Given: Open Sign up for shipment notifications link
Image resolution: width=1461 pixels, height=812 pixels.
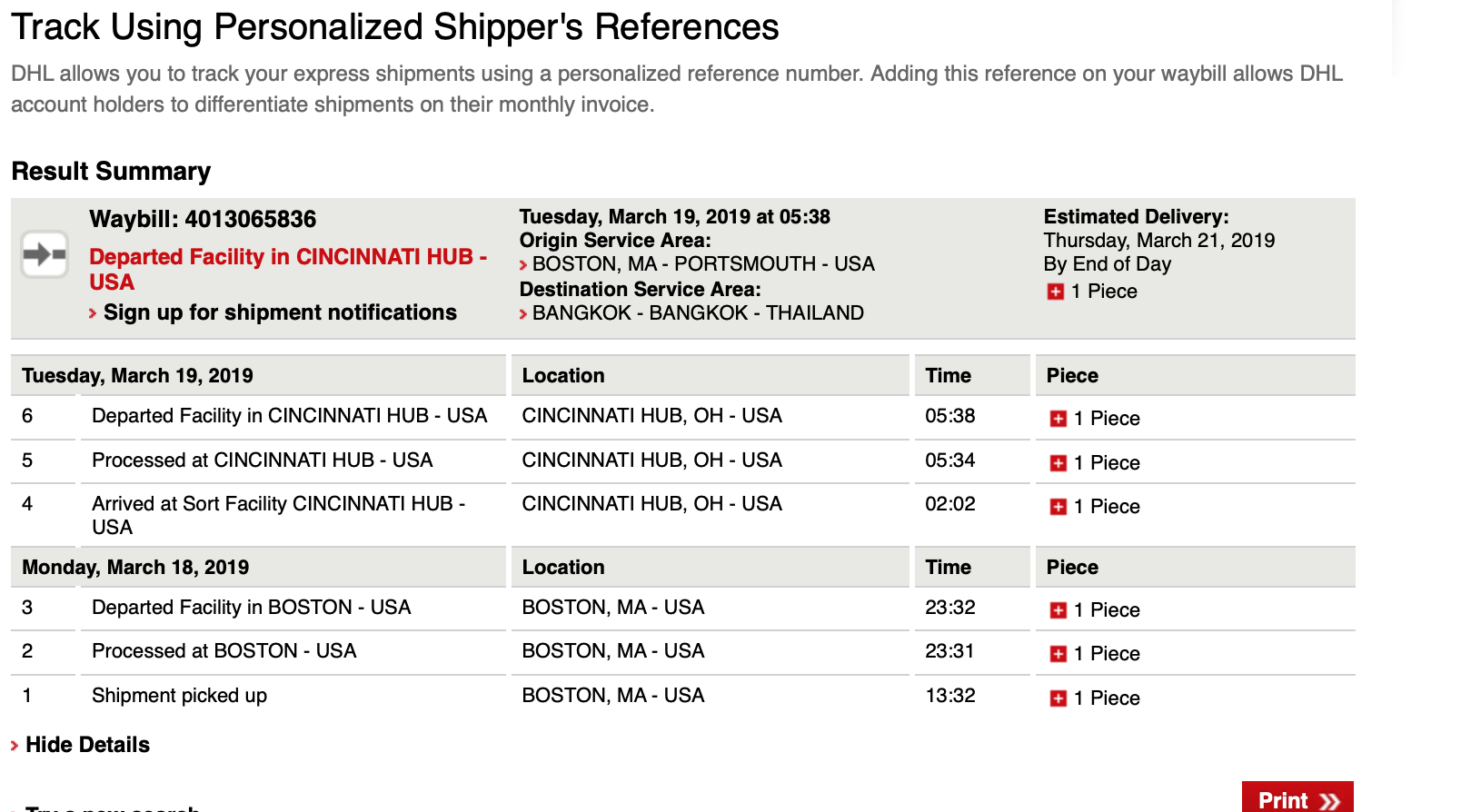Looking at the screenshot, I should [280, 312].
